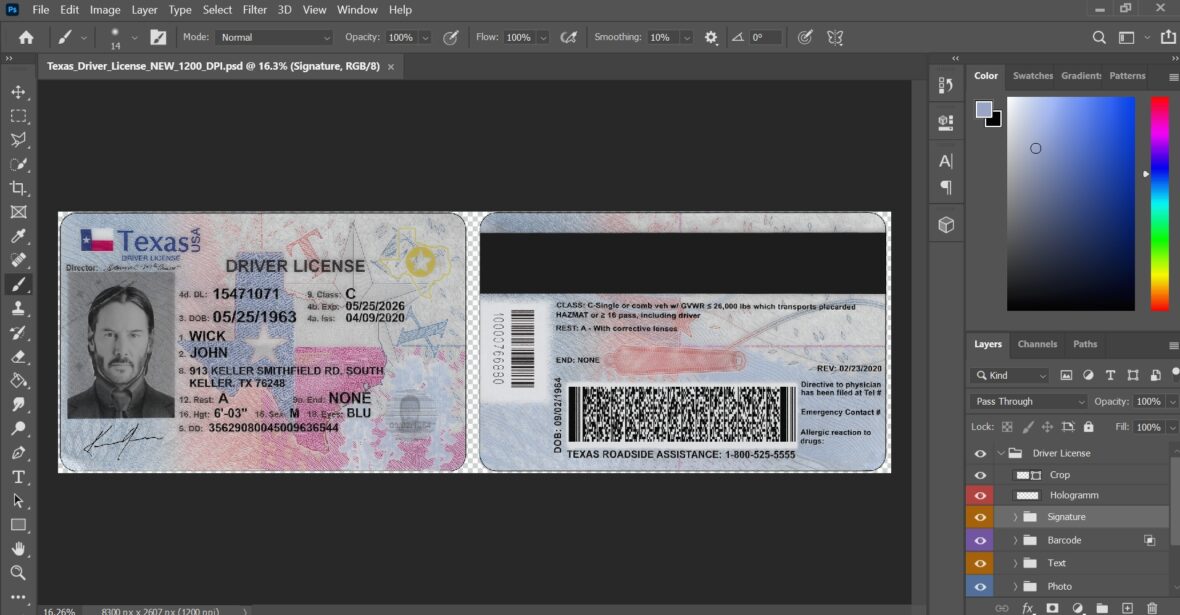Image resolution: width=1180 pixels, height=615 pixels.
Task: Select the Clone Stamp tool
Action: [x=20, y=308]
